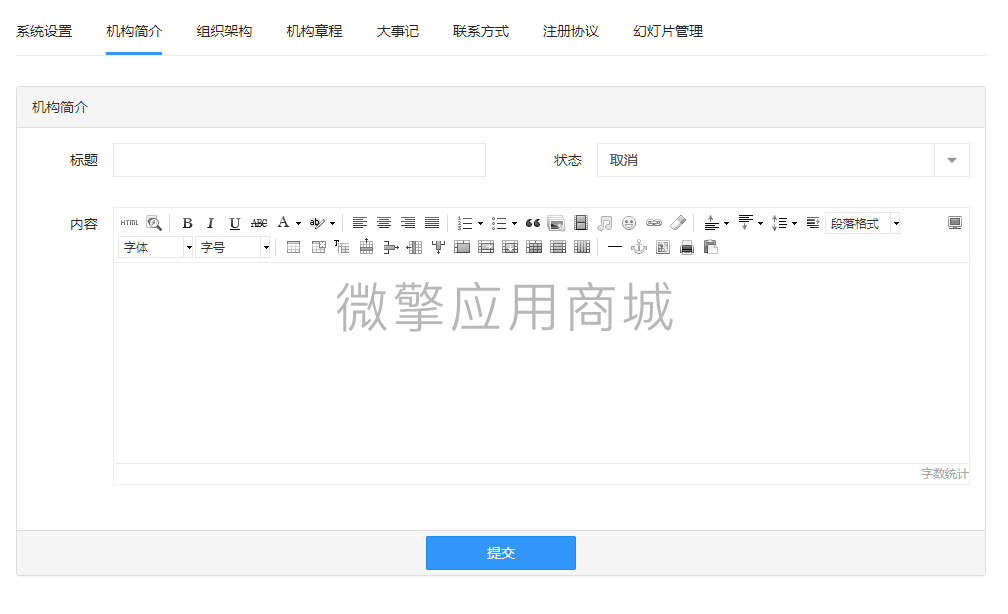
Task: Open bullet list style dropdown arrow
Action: click(514, 224)
